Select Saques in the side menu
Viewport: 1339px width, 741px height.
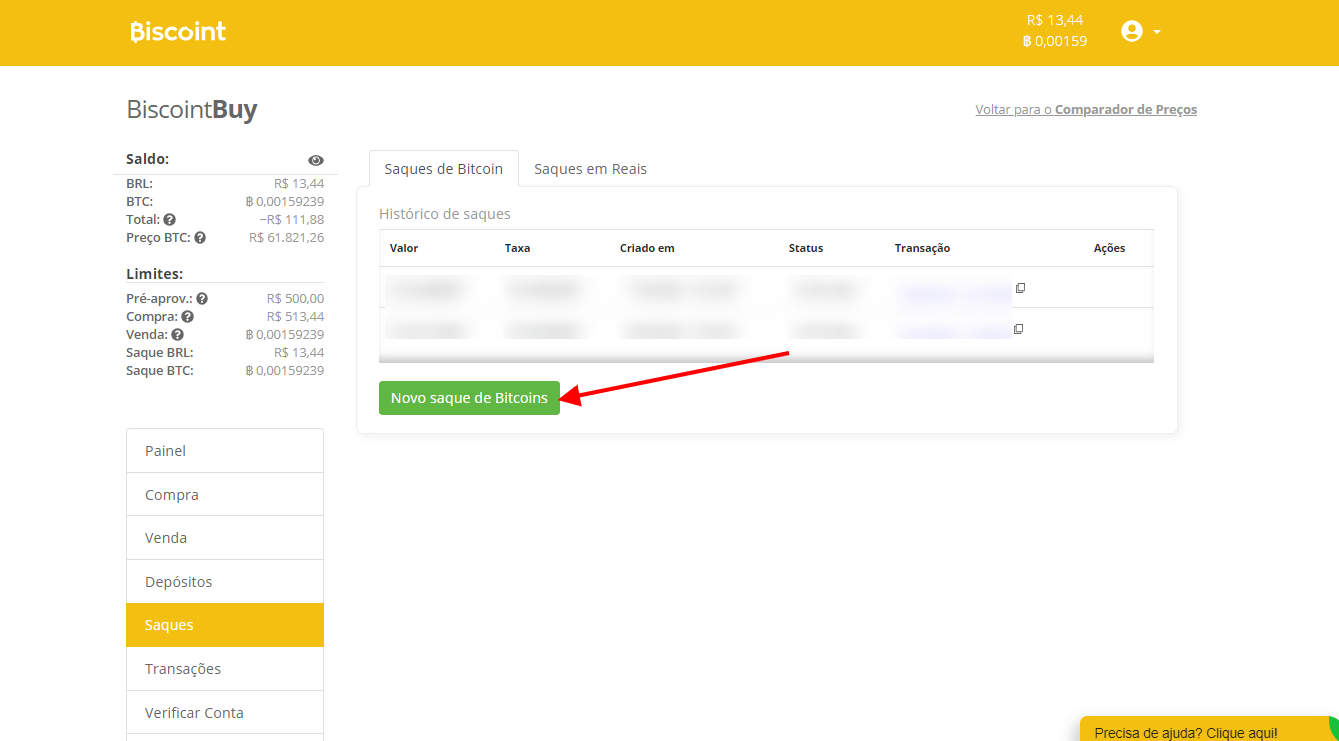225,625
